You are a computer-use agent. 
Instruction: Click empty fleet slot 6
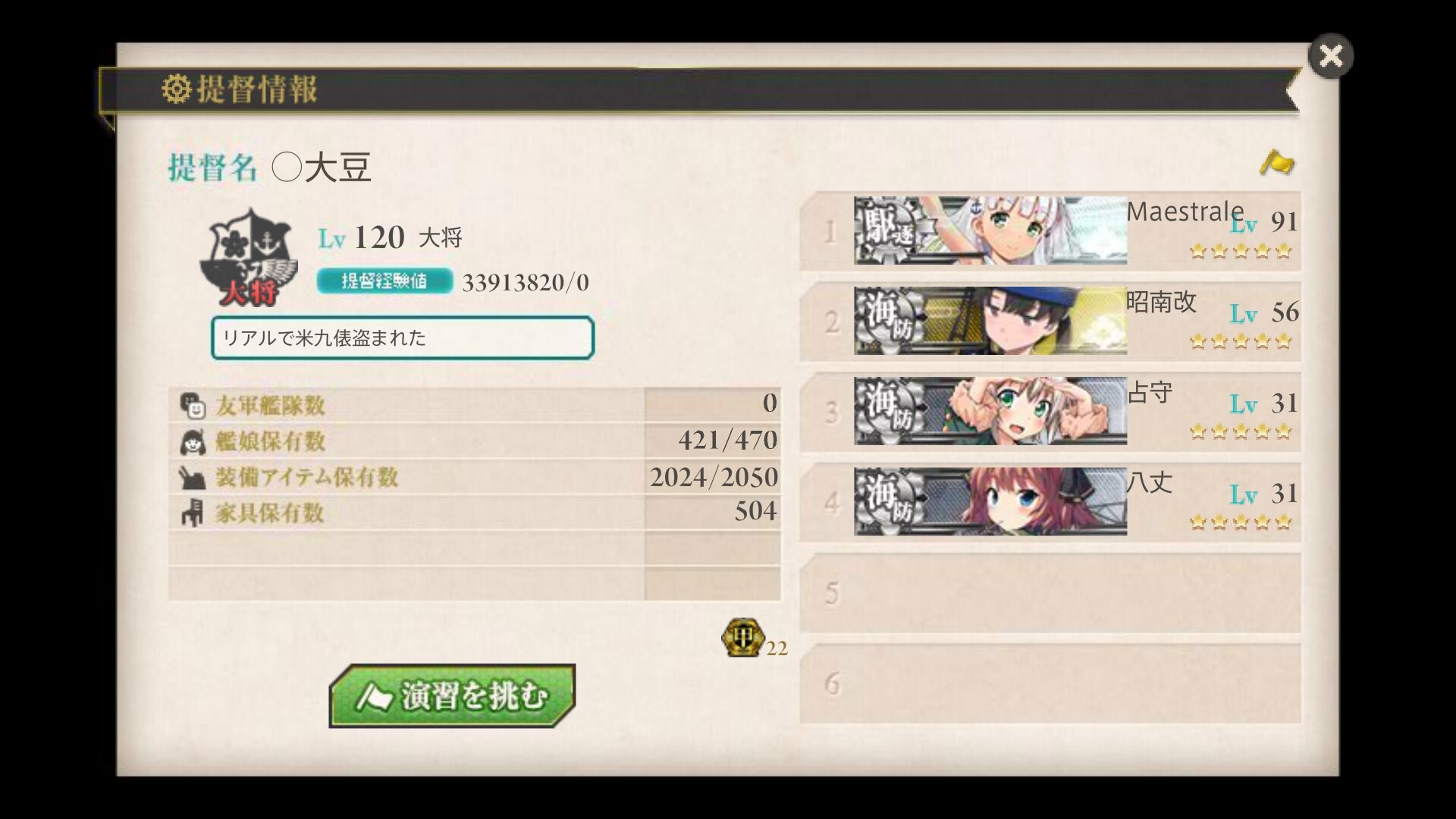(1050, 683)
